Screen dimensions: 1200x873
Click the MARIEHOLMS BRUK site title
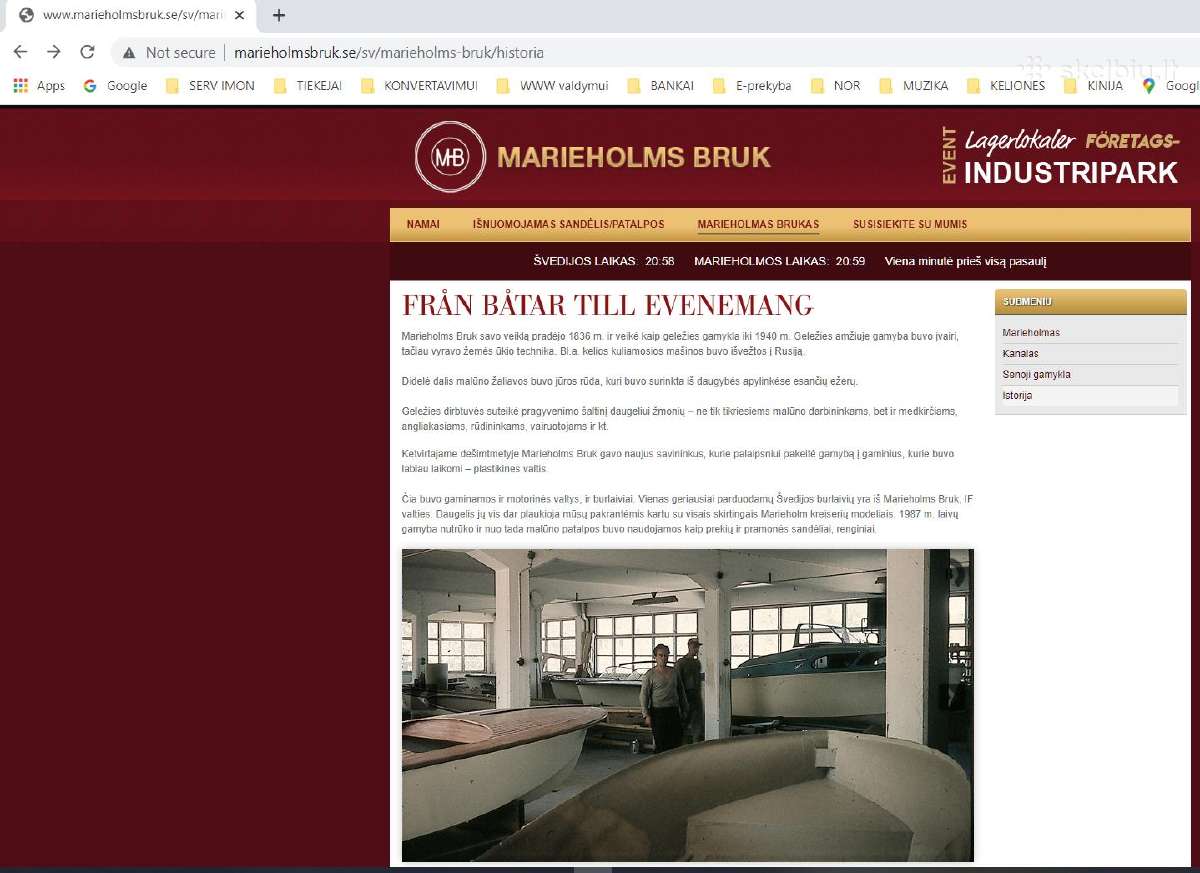tap(634, 157)
